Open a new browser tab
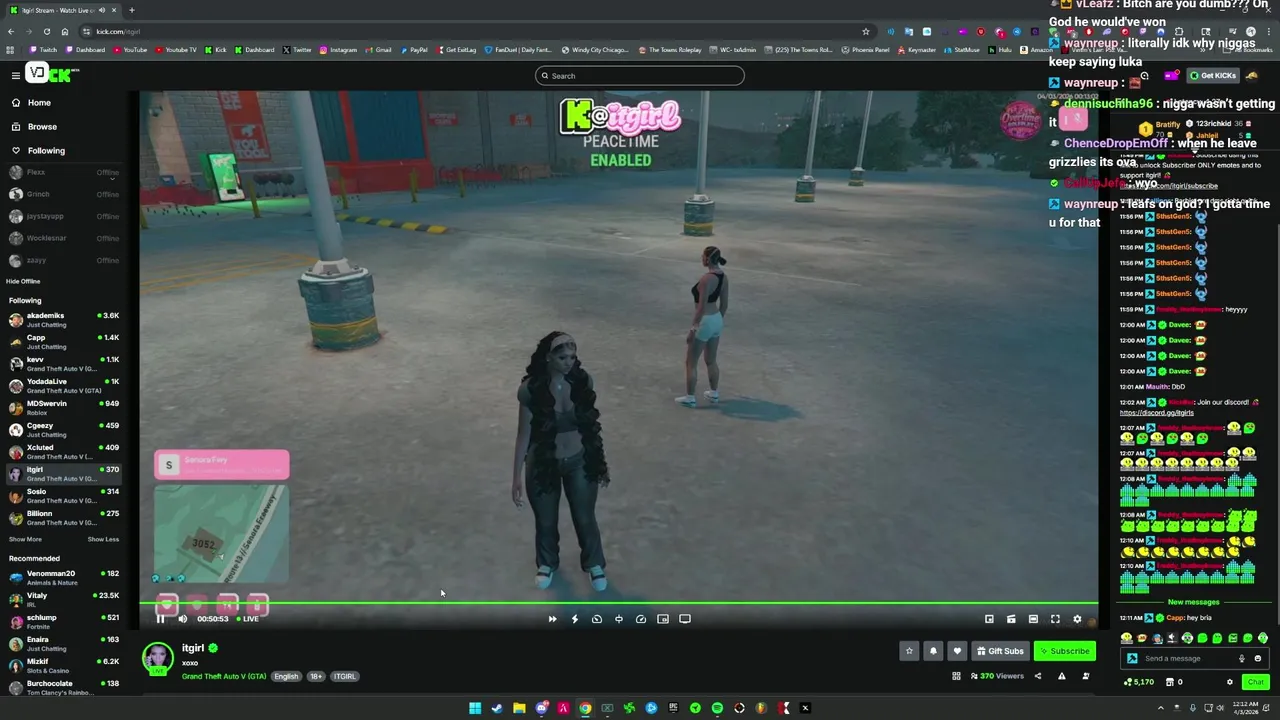Screen dimensions: 1280x720 131,10
